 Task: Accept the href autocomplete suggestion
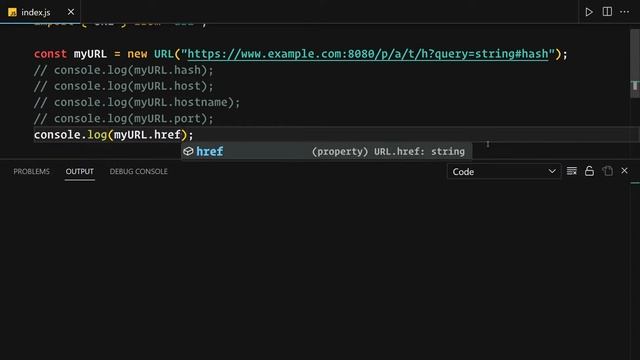click(x=326, y=151)
